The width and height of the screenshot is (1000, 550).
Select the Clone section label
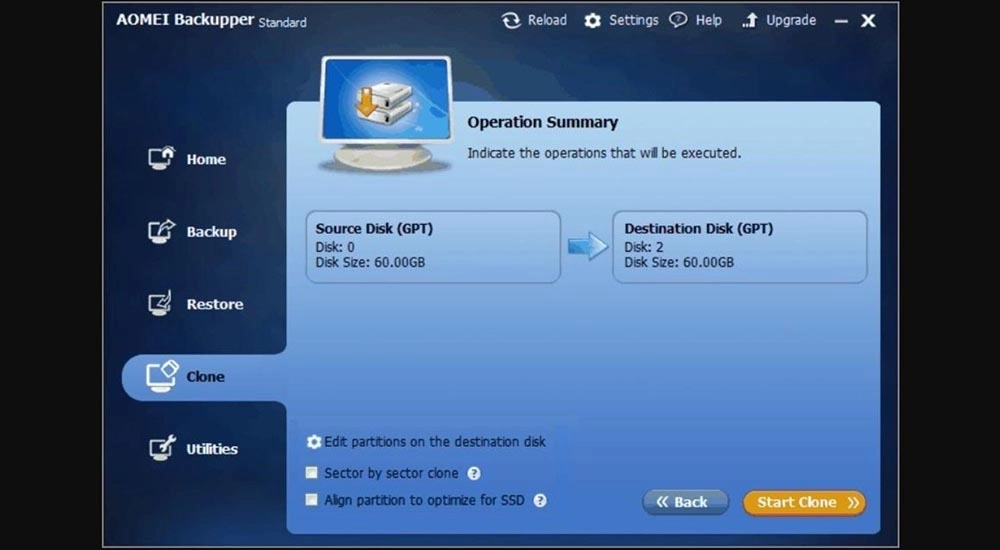coord(205,376)
